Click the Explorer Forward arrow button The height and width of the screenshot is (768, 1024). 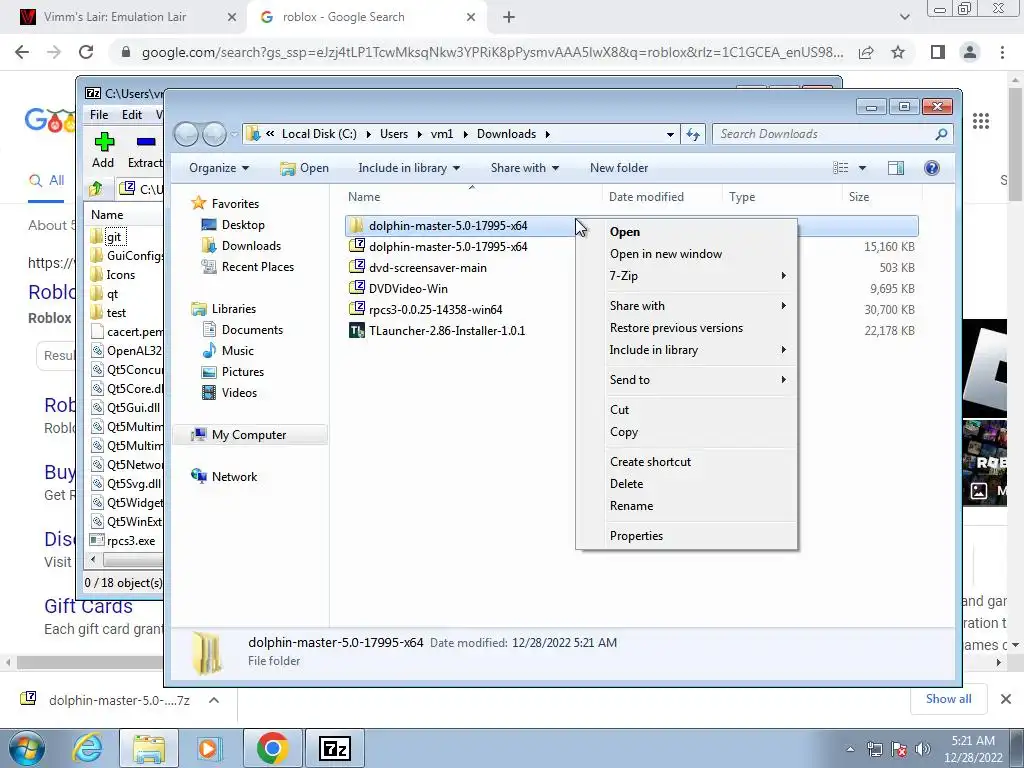click(214, 135)
